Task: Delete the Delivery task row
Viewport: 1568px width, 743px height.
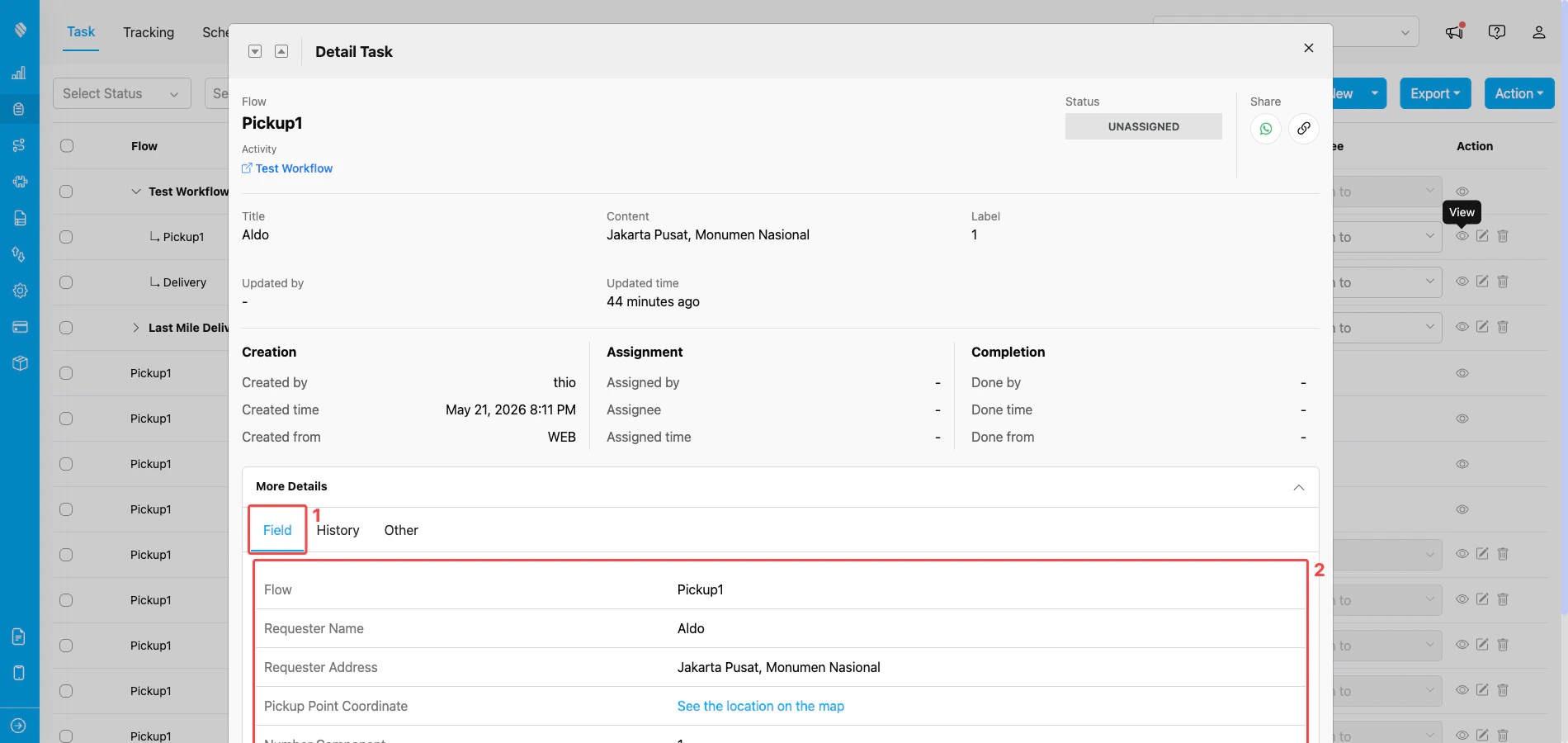Action: (x=1503, y=282)
